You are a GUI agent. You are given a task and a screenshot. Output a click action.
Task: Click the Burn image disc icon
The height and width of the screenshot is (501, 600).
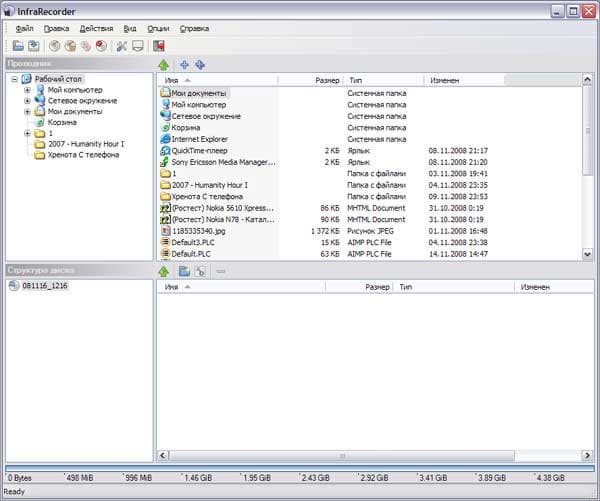70,46
